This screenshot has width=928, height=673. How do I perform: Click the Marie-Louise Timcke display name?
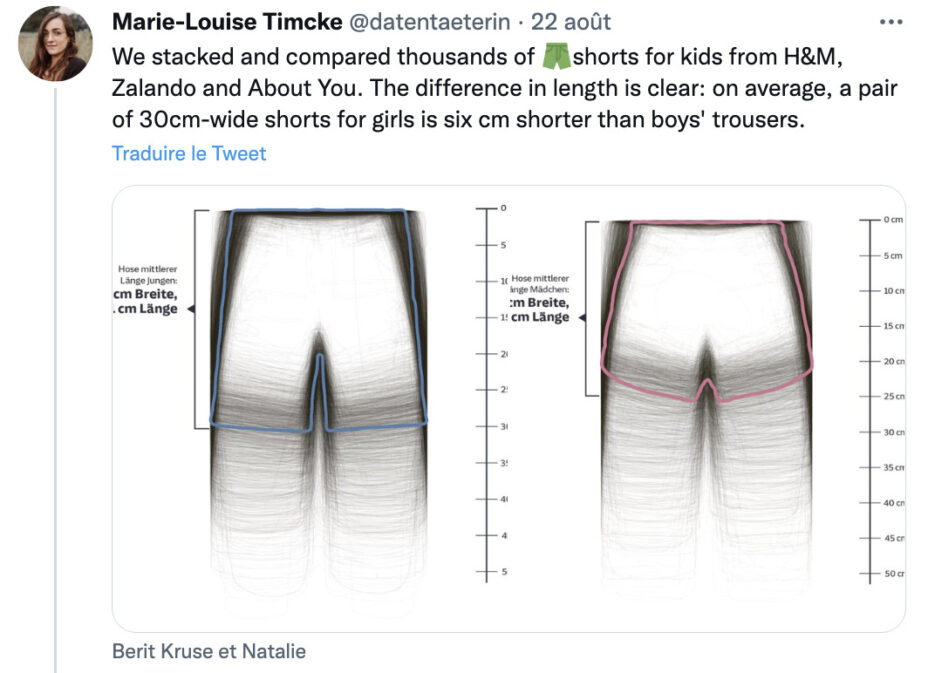(227, 22)
